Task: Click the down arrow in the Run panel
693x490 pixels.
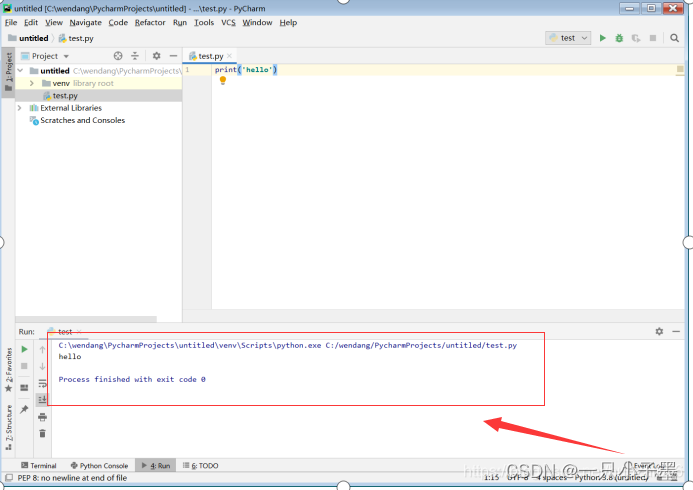Action: (x=42, y=366)
